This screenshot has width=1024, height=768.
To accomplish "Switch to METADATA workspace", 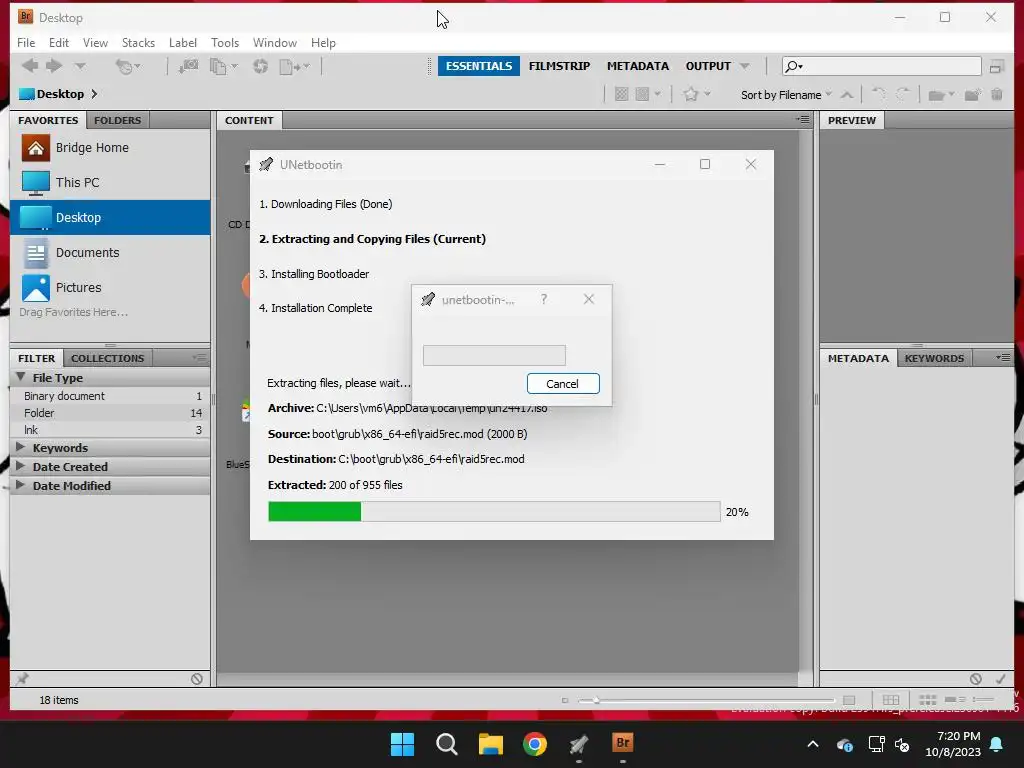I will pos(637,66).
